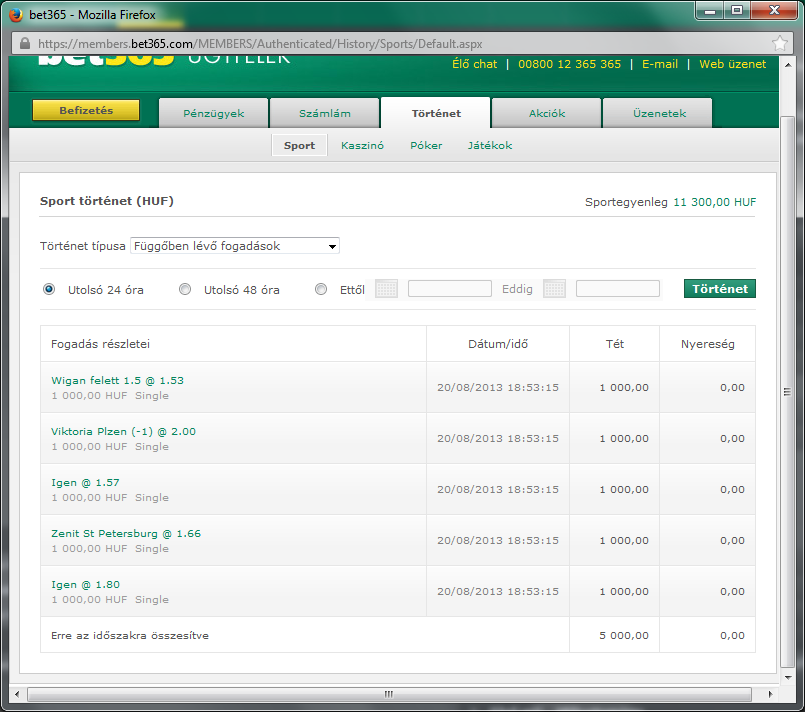The height and width of the screenshot is (712, 805).
Task: Click the vertical page scrollbar thumb
Action: pyautogui.click(x=788, y=392)
